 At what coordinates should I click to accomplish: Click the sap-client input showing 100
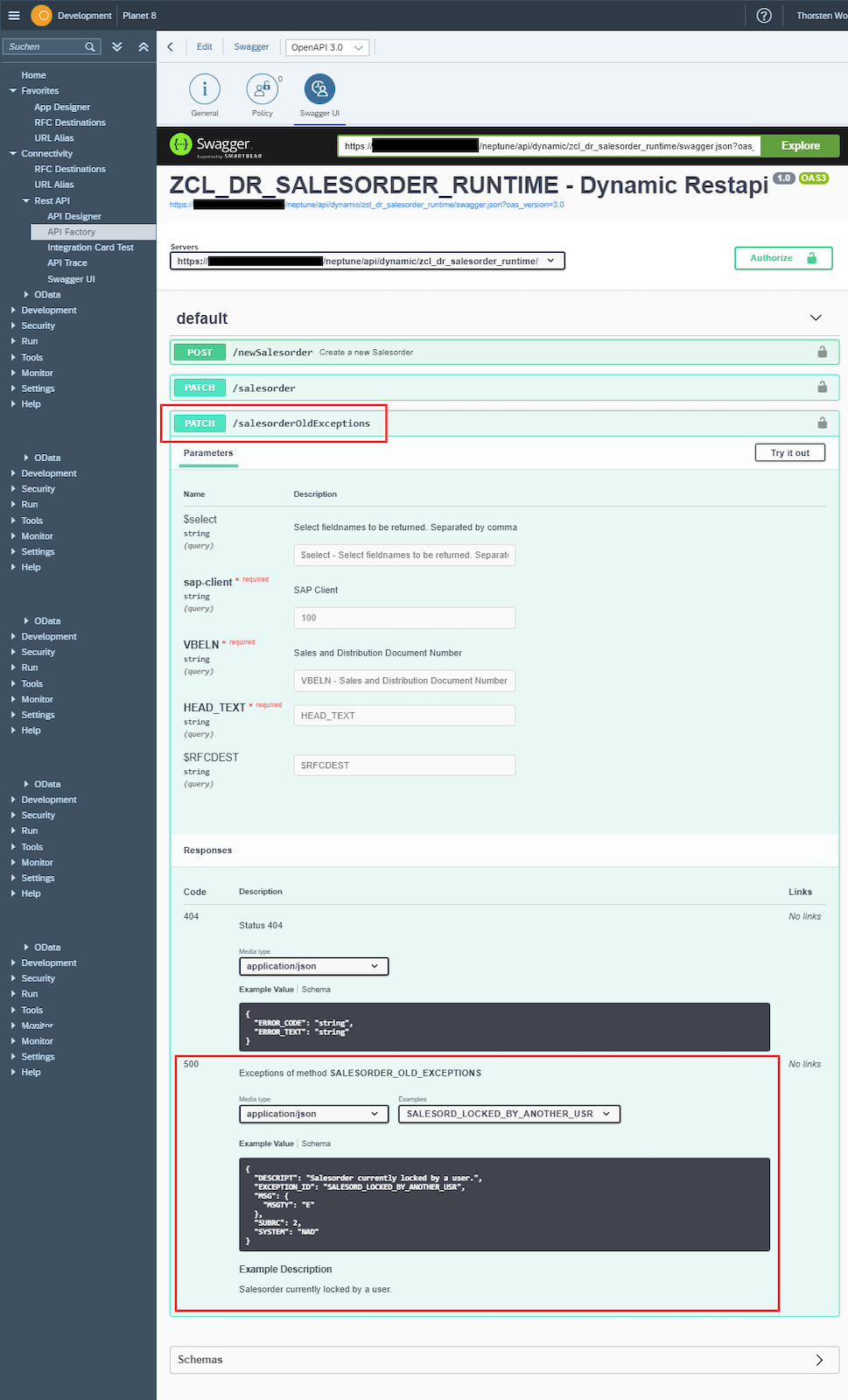click(x=404, y=618)
